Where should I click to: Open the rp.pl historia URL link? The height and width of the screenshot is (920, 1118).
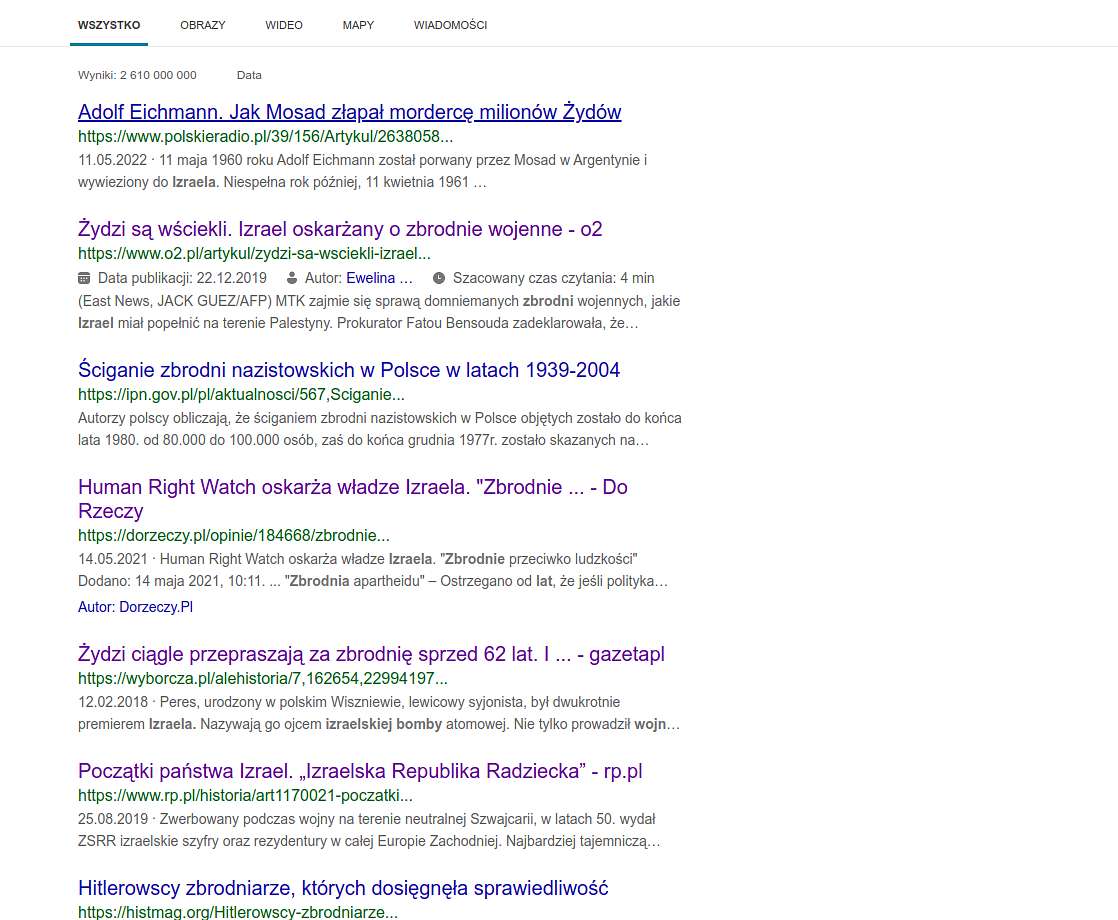click(x=245, y=795)
